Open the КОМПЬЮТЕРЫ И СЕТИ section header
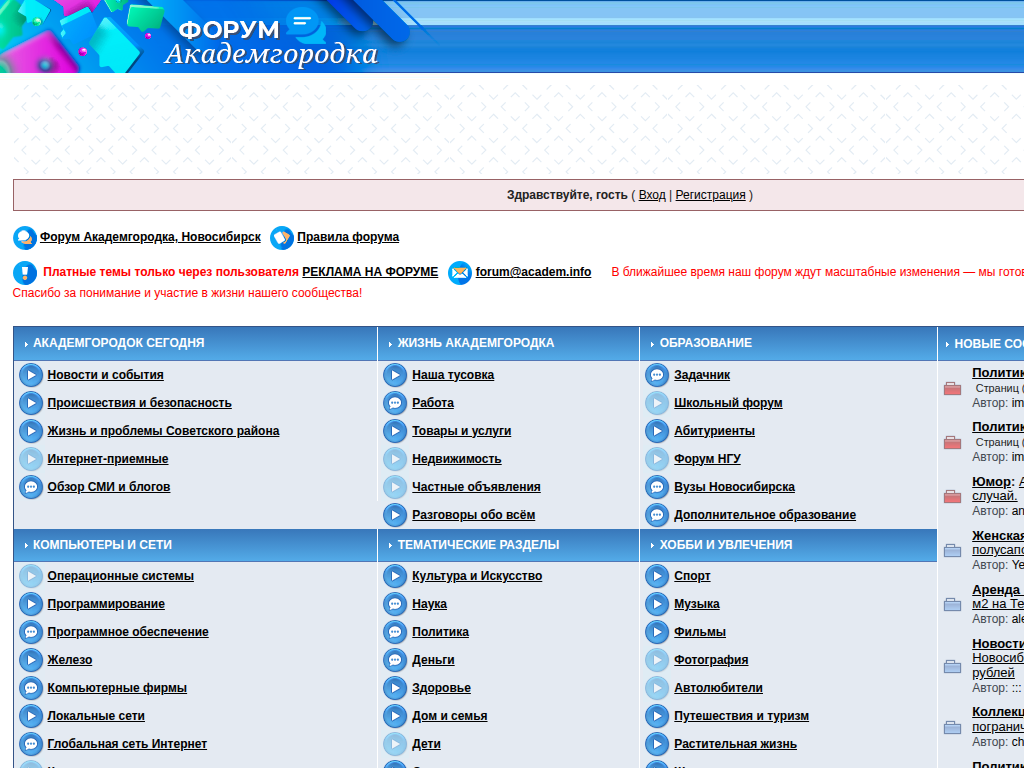1024x768 pixels. point(102,545)
